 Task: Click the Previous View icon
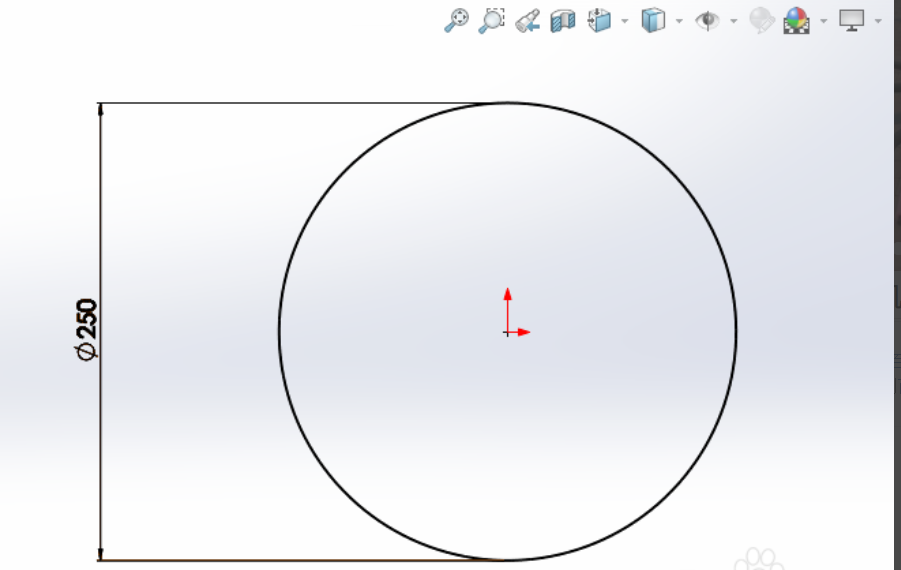click(x=527, y=21)
